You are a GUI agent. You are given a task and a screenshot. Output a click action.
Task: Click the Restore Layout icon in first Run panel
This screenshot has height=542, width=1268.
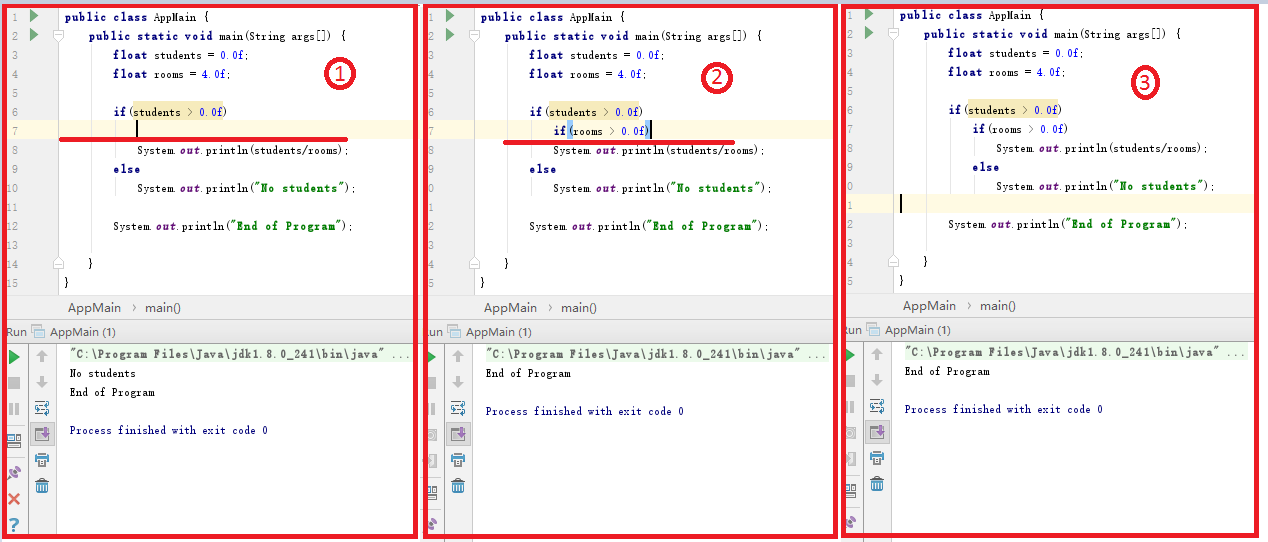click(14, 439)
